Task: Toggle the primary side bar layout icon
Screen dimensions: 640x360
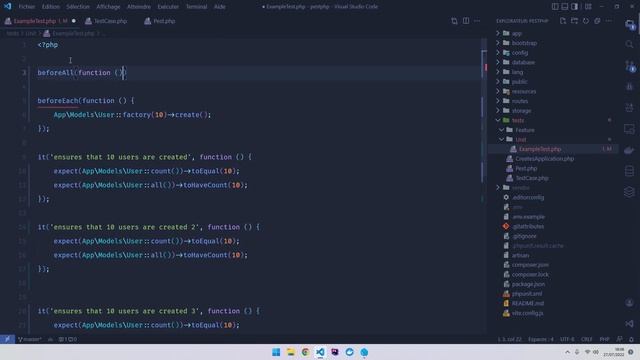Action: point(555,7)
